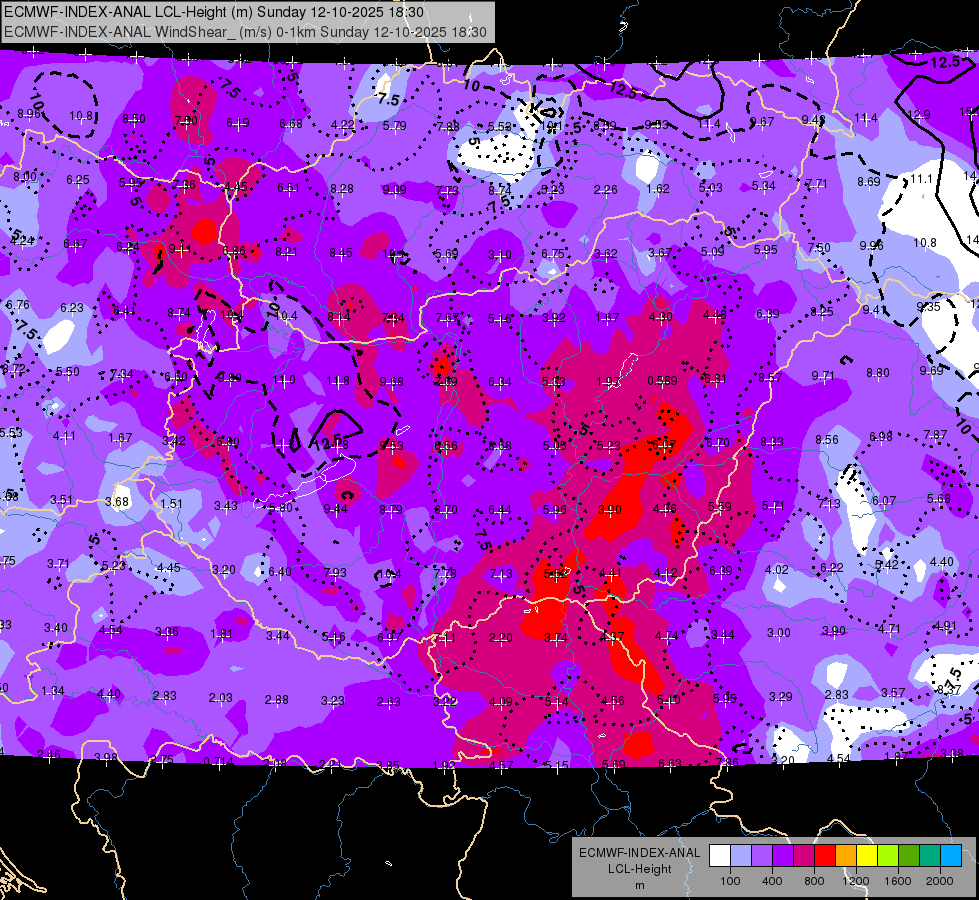Click the wind shear value 0.589
Screen dimensions: 979x900
[x=662, y=380]
